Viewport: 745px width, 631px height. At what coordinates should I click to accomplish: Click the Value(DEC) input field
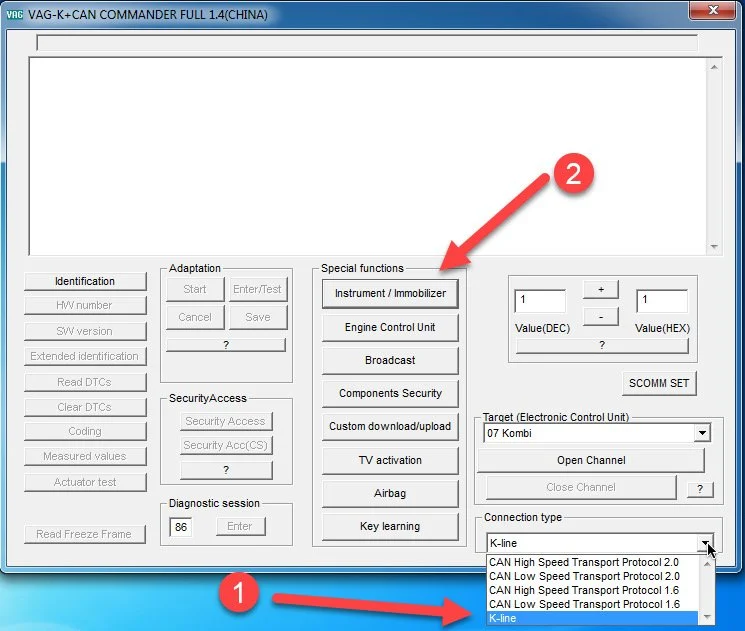pyautogui.click(x=540, y=301)
